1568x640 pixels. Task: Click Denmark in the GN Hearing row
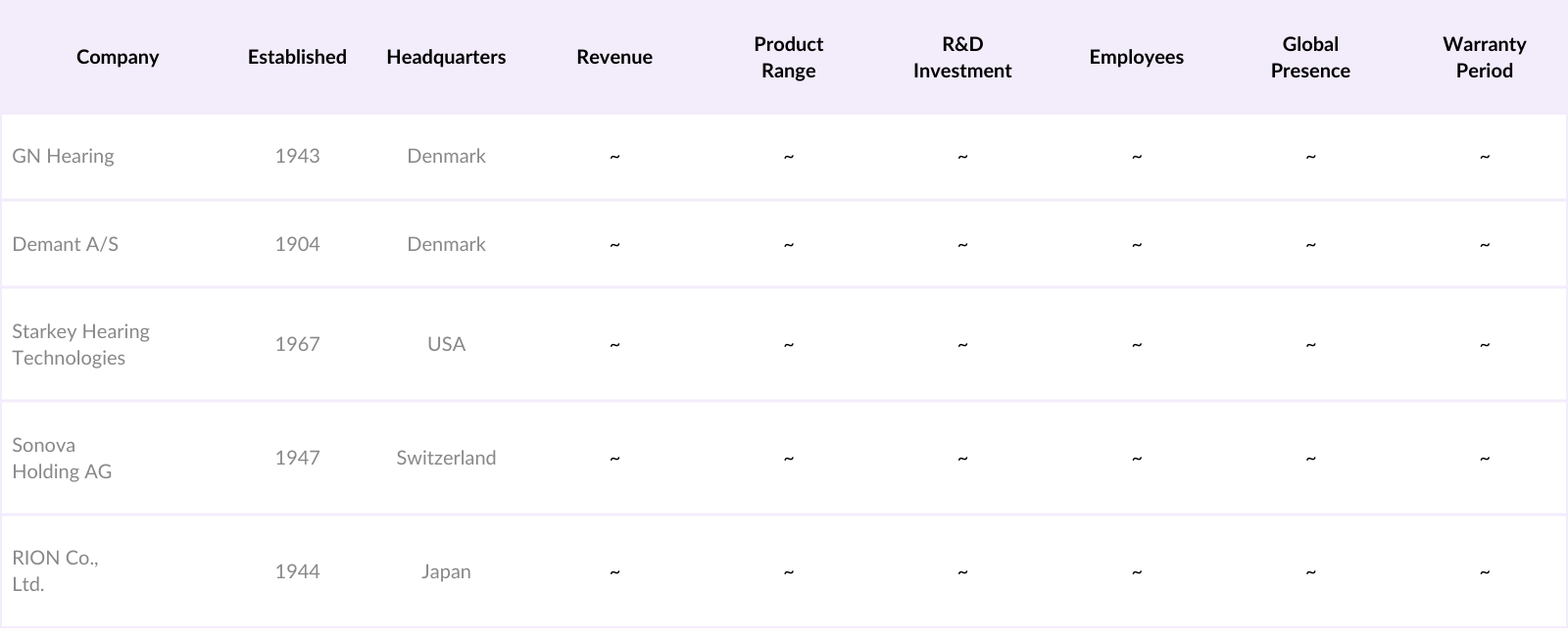click(446, 156)
